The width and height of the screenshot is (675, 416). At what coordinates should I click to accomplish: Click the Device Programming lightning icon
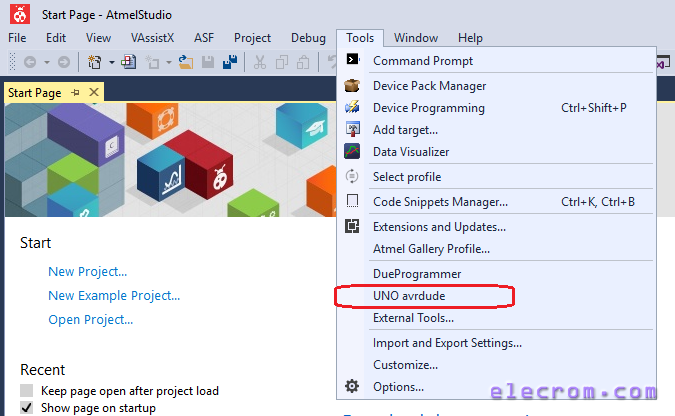click(x=352, y=107)
